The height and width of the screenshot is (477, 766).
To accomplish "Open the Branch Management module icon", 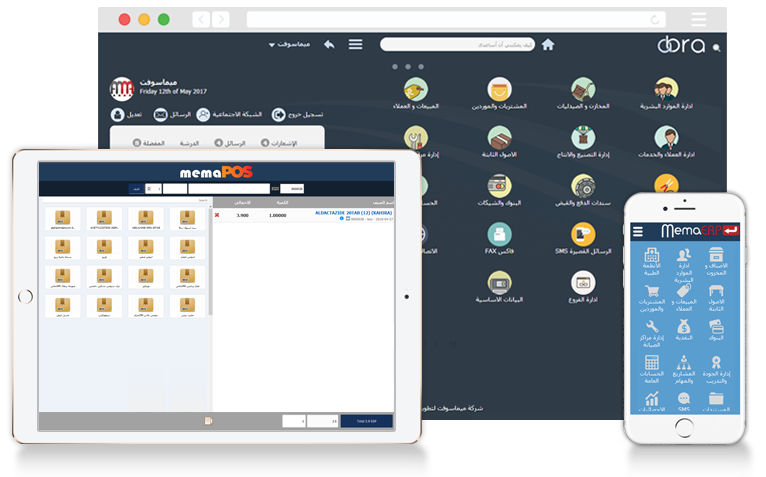I will point(583,281).
